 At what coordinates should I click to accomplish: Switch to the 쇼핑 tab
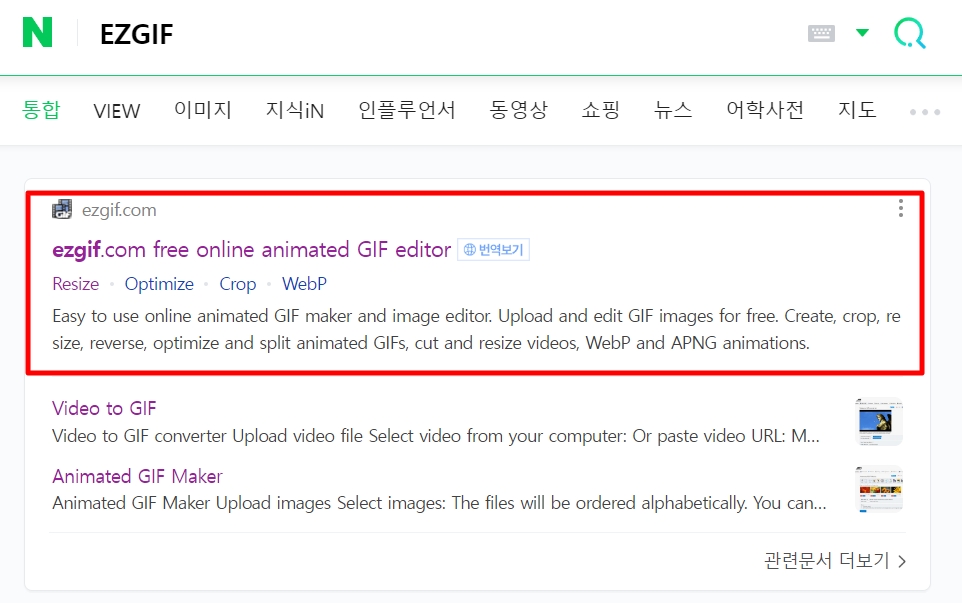[x=601, y=110]
